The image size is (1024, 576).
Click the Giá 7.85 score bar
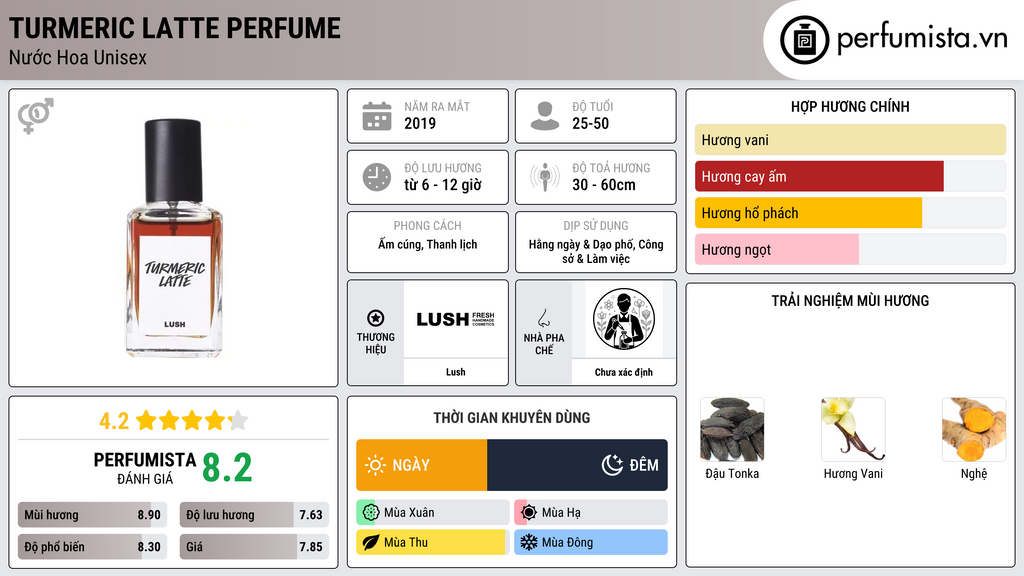tap(254, 547)
